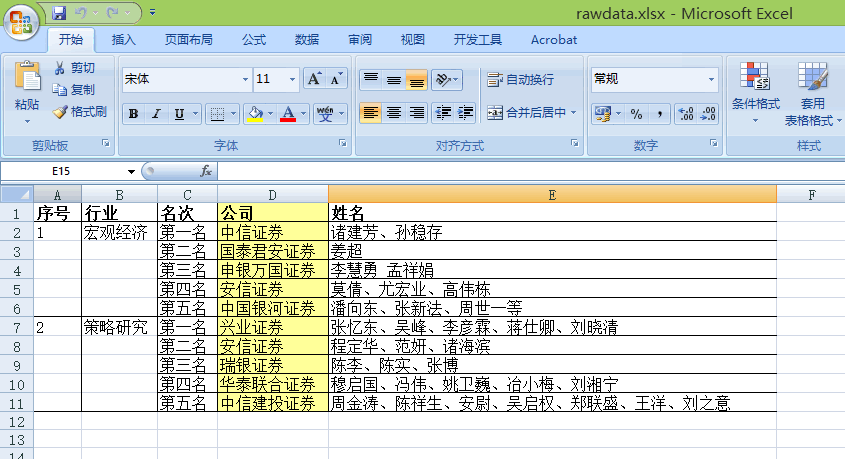Open the merge and center dropdown arrow
This screenshot has width=845, height=459.
coord(573,113)
